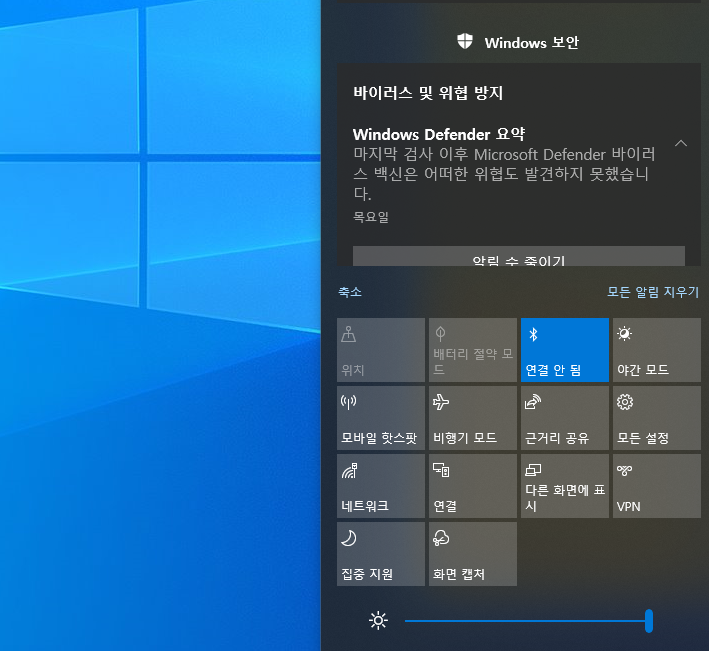Open the VPN quick action tile
The height and width of the screenshot is (651, 709).
tap(657, 486)
